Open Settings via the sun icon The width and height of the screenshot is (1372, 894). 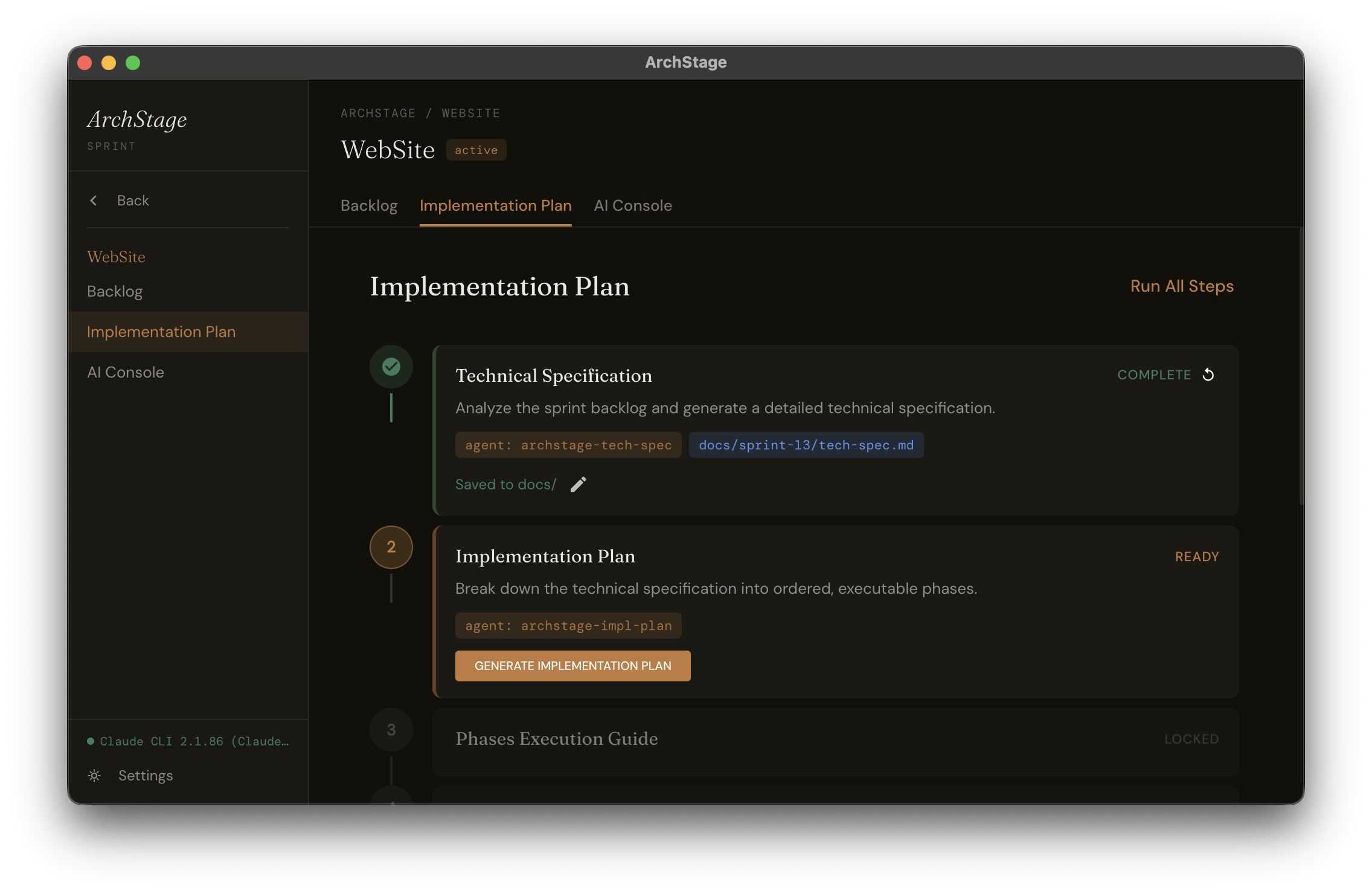tap(94, 775)
